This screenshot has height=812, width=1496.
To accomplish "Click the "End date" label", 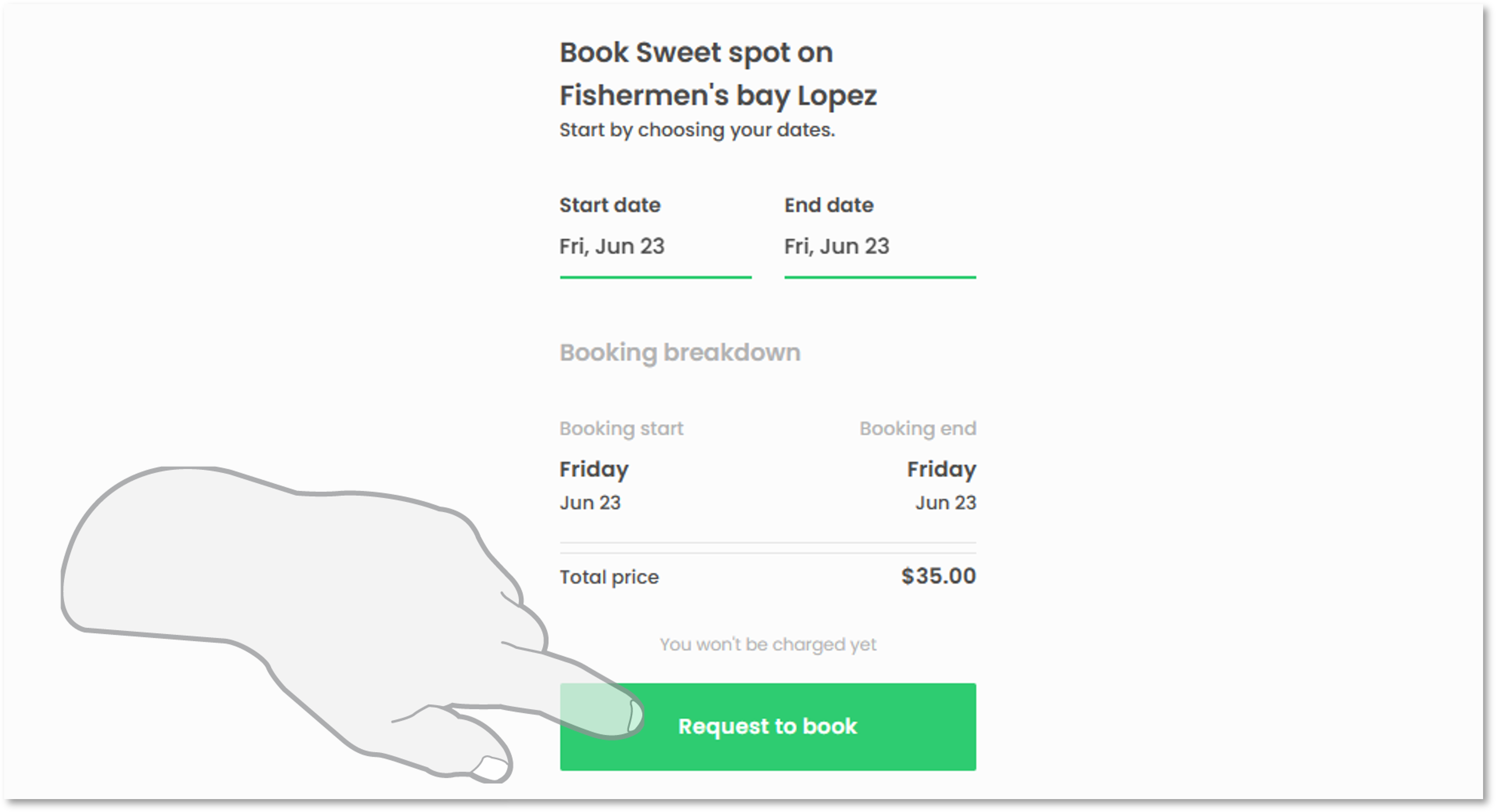I will [x=829, y=205].
